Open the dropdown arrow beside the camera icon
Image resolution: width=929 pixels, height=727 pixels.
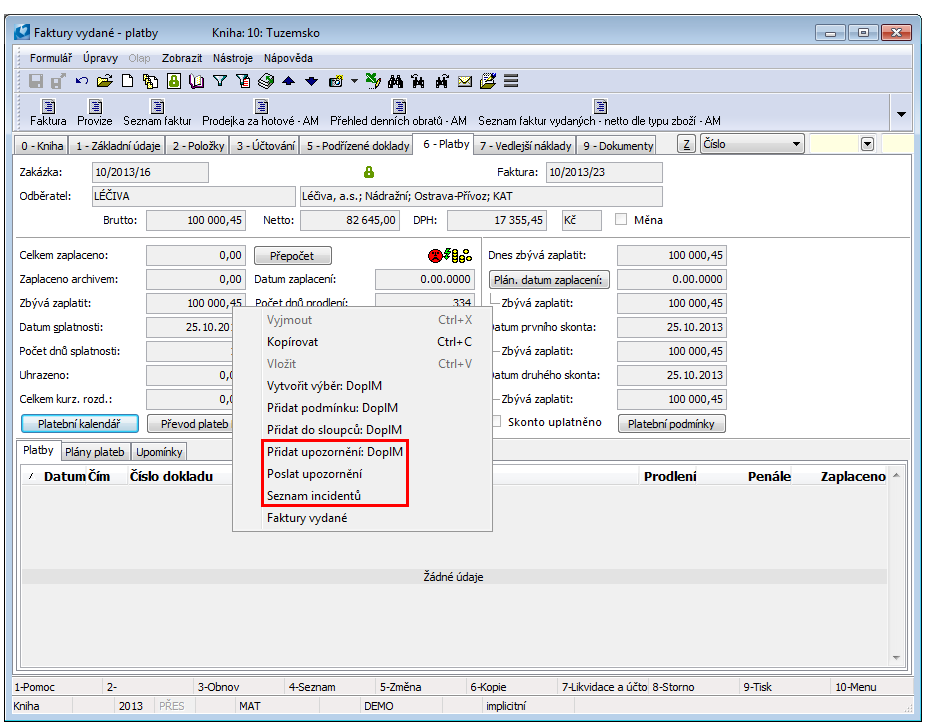[354, 81]
